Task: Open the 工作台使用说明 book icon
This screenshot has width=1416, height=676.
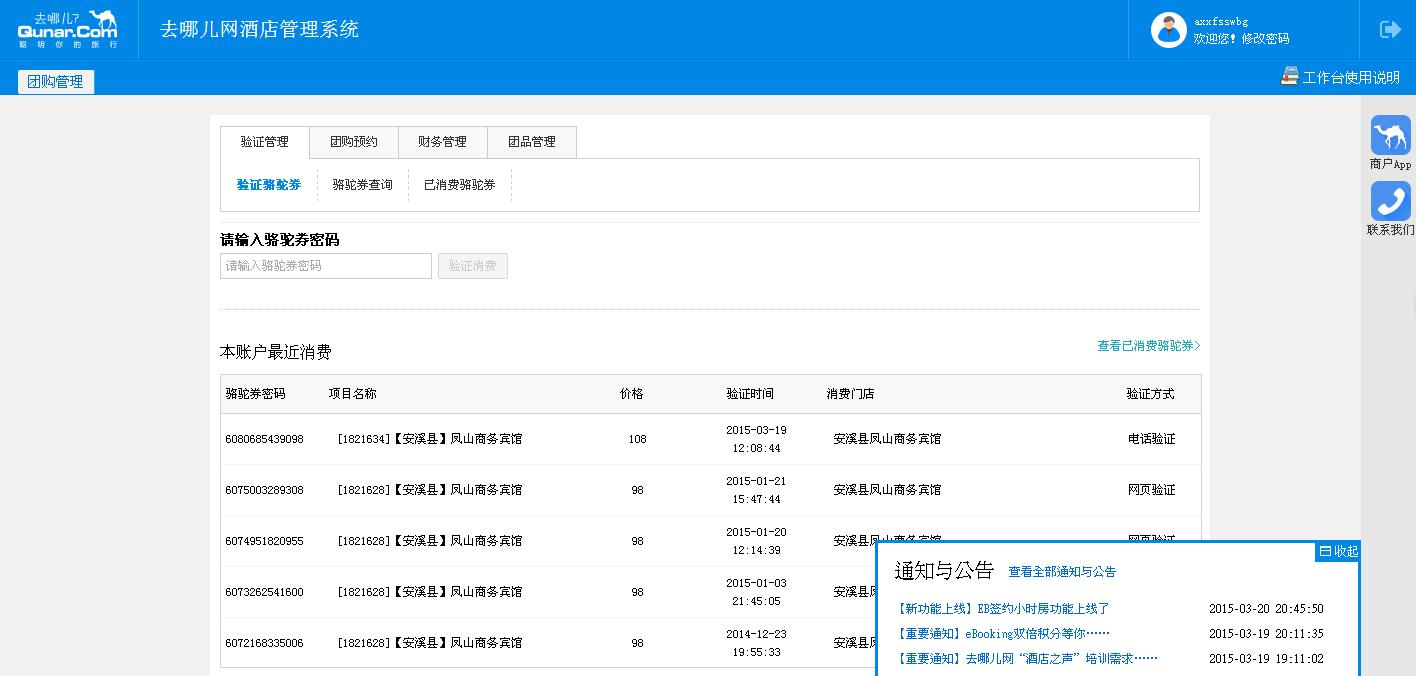Action: [x=1289, y=76]
